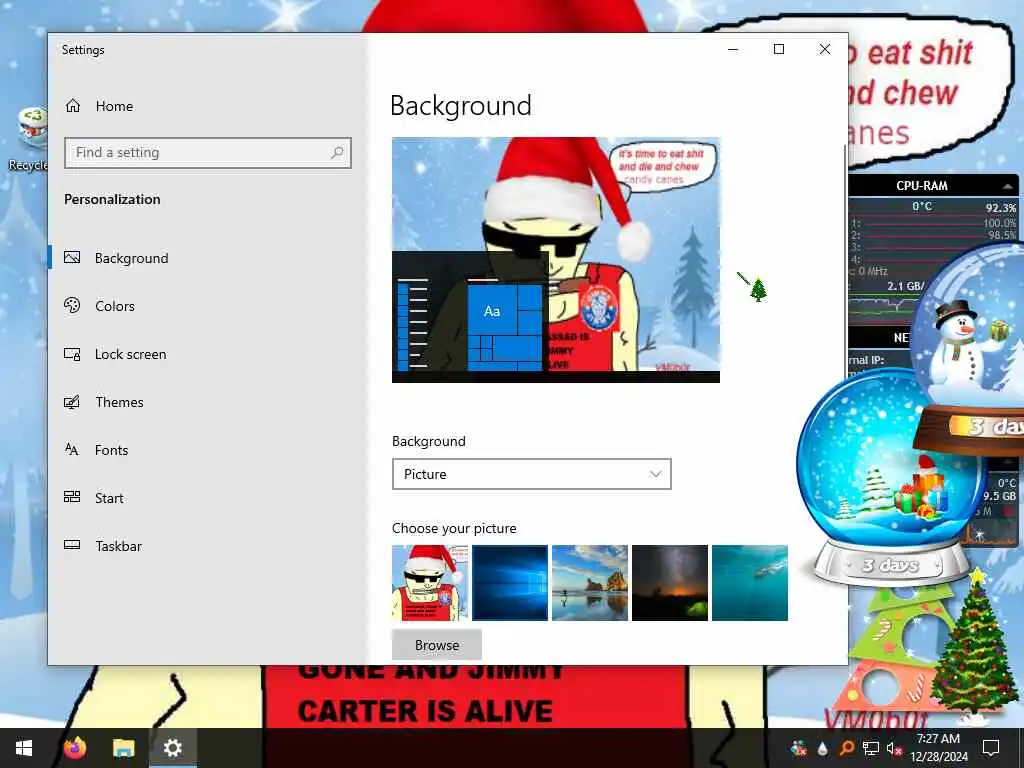Click the taskbar clock showing 7:27 AM

coord(938,748)
